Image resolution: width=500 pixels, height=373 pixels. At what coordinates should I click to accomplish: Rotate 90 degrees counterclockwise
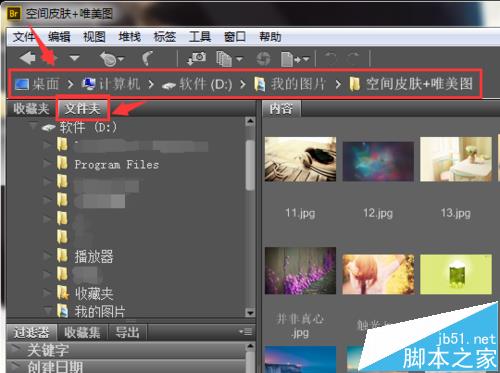tap(331, 59)
